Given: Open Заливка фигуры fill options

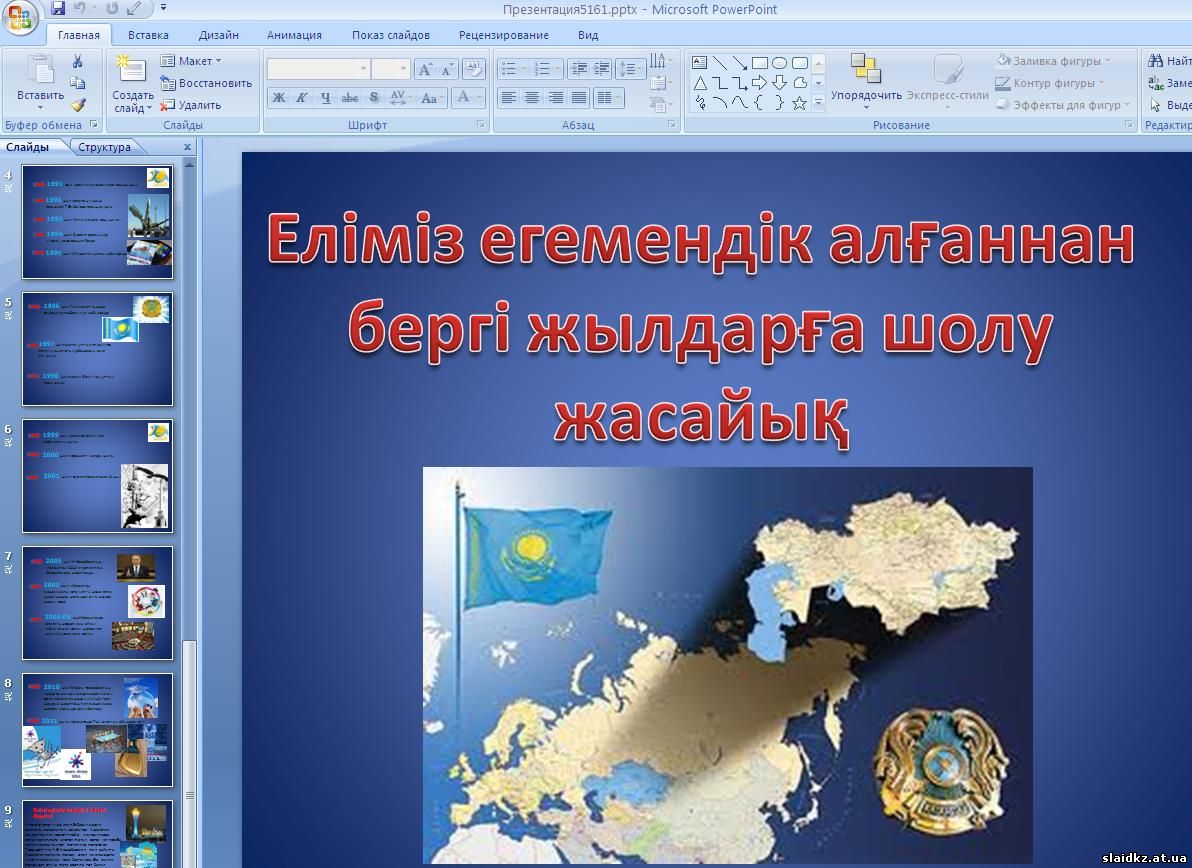Looking at the screenshot, I should (x=1053, y=61).
